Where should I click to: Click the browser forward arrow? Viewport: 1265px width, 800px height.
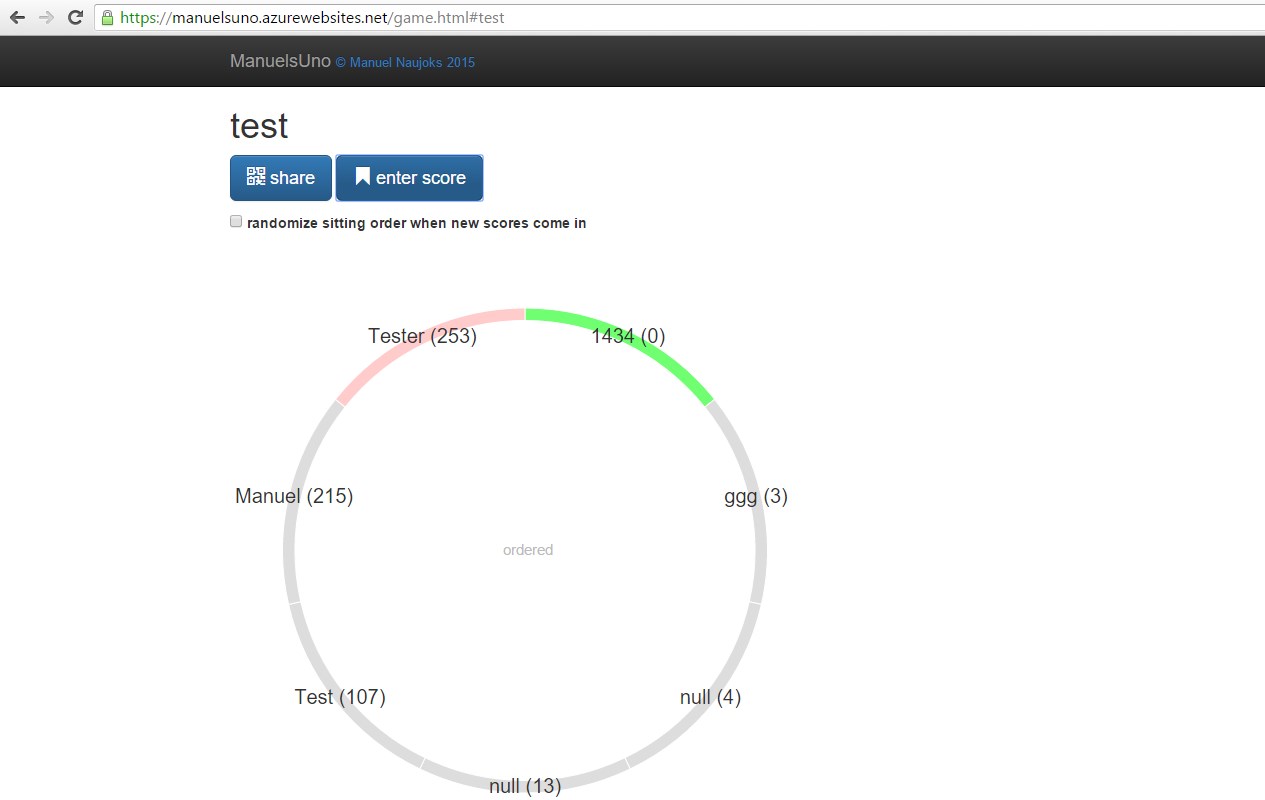46,18
